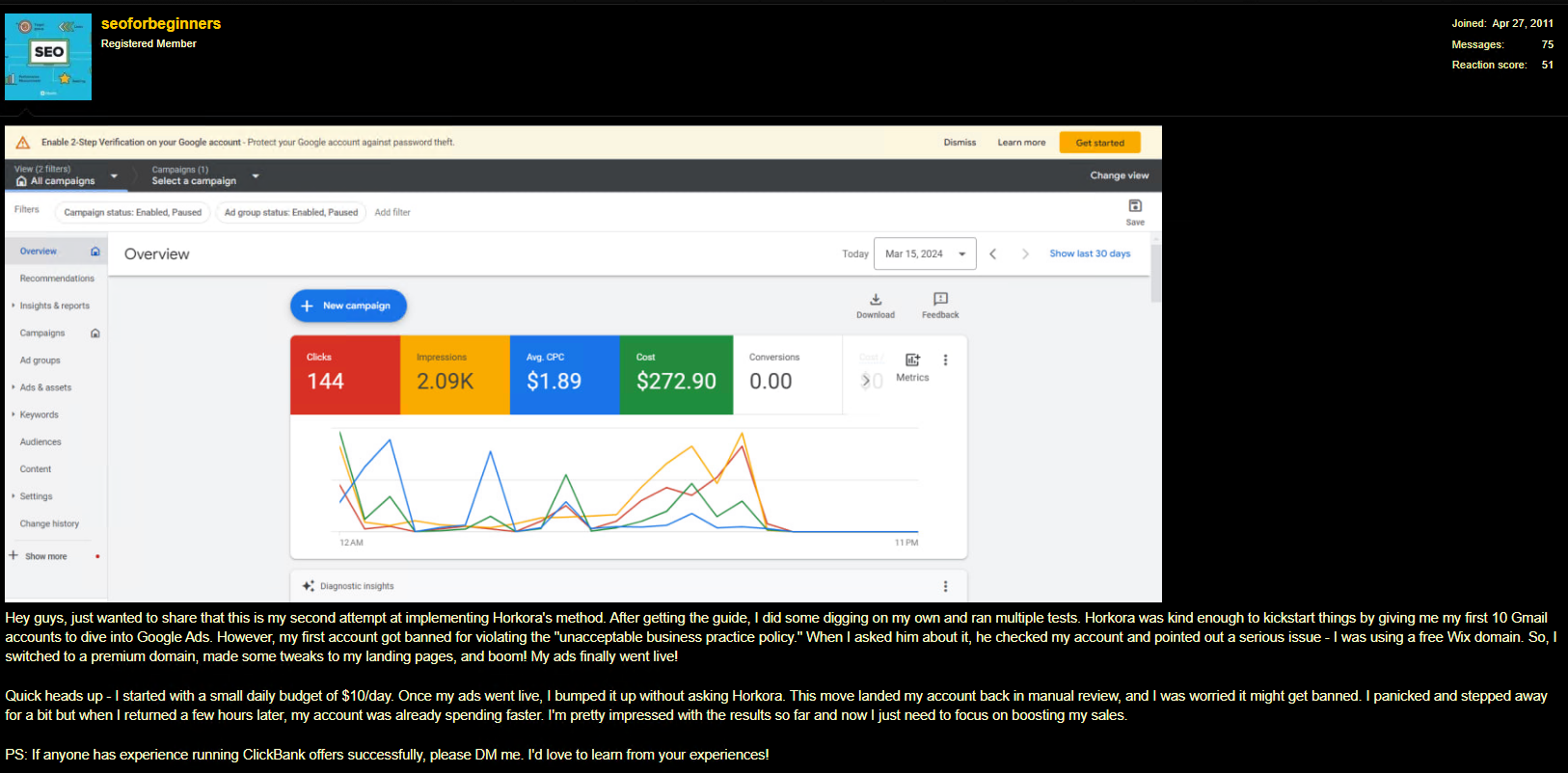Click the 2-Step Verification warning icon
Viewport: 1568px width, 773px height.
click(23, 143)
